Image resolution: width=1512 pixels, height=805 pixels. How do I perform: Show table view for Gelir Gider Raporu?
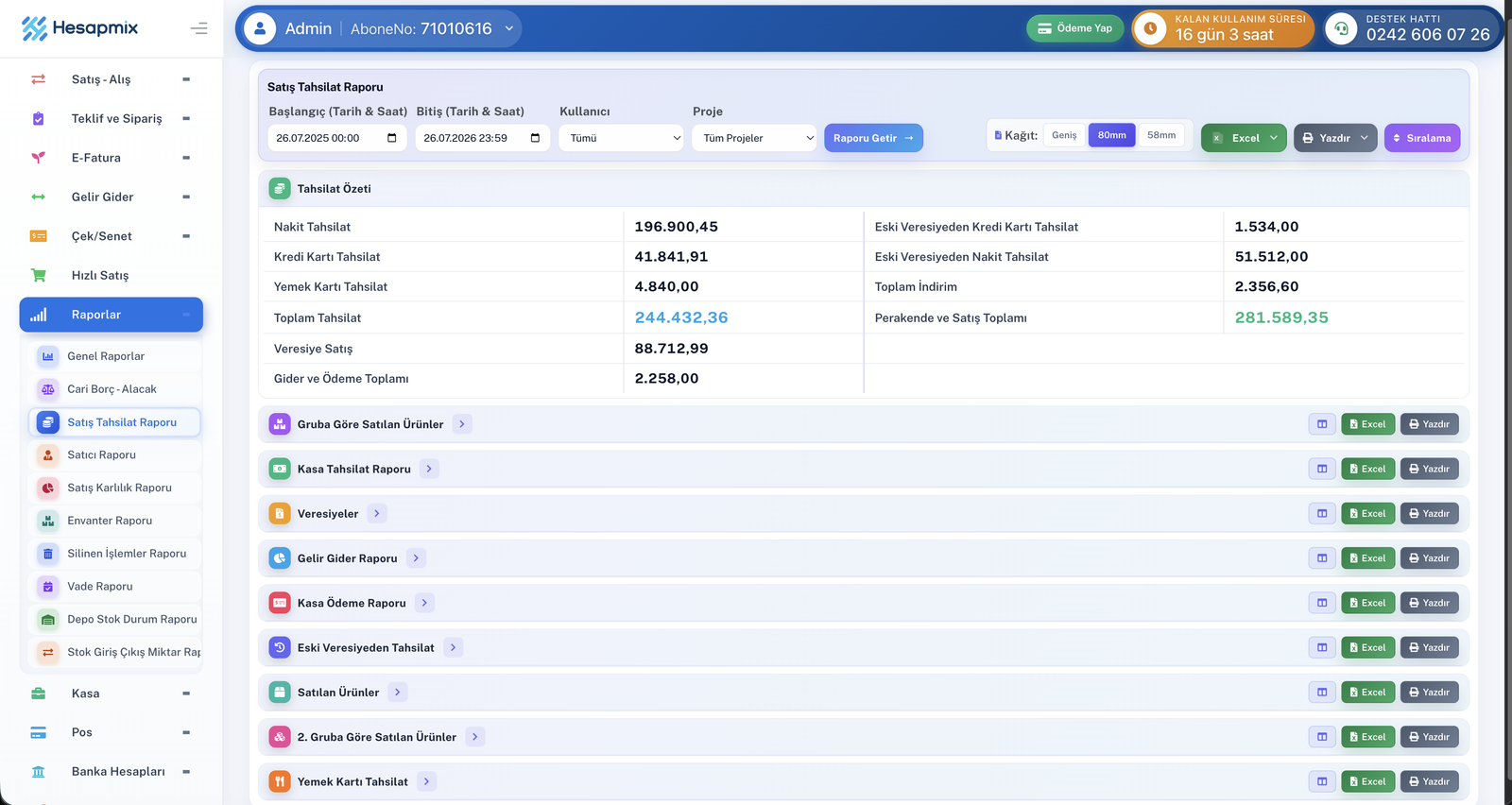click(x=1322, y=558)
